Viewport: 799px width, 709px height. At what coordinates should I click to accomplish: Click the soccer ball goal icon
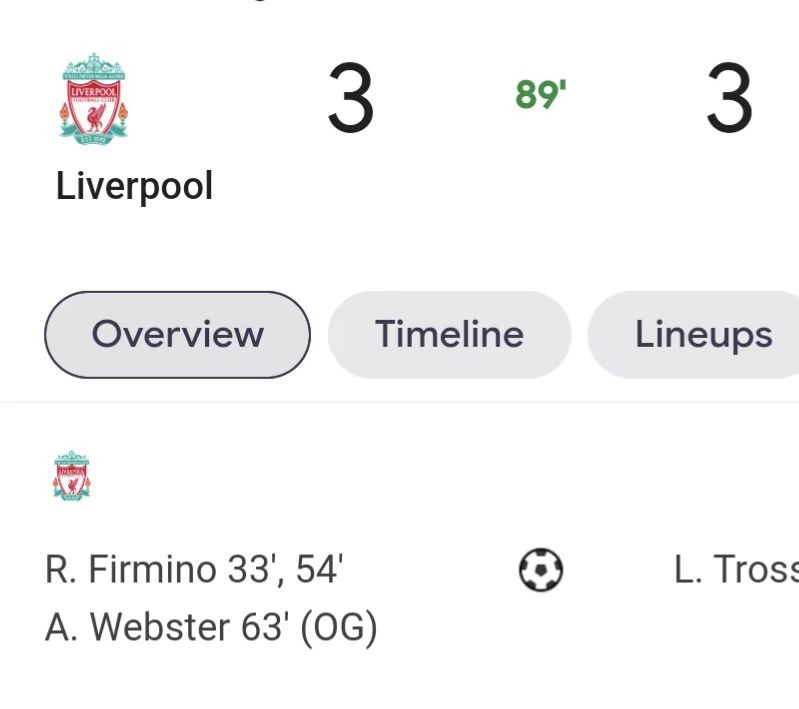coord(541,570)
